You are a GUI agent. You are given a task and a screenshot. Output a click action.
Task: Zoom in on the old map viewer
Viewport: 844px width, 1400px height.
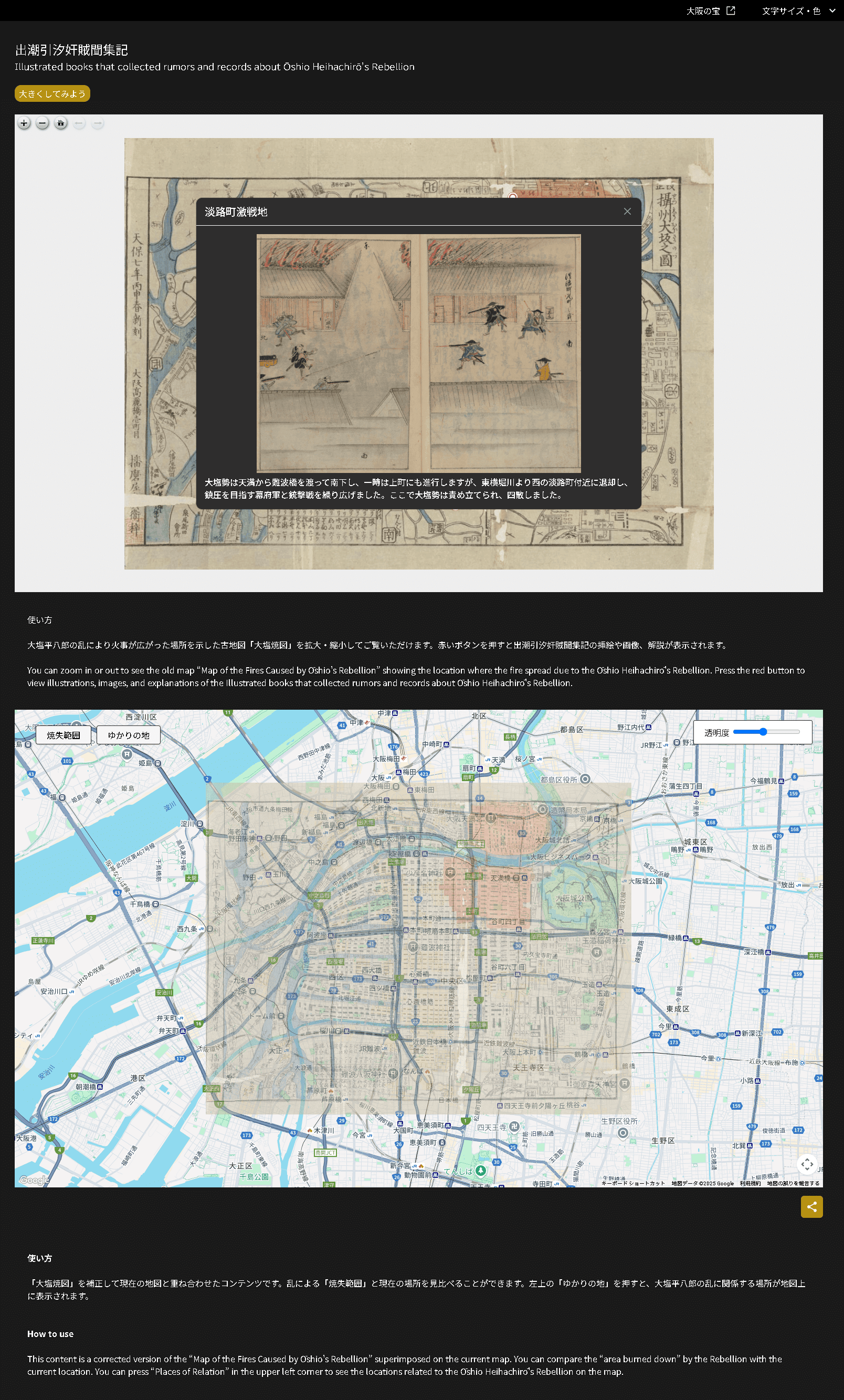pyautogui.click(x=24, y=123)
